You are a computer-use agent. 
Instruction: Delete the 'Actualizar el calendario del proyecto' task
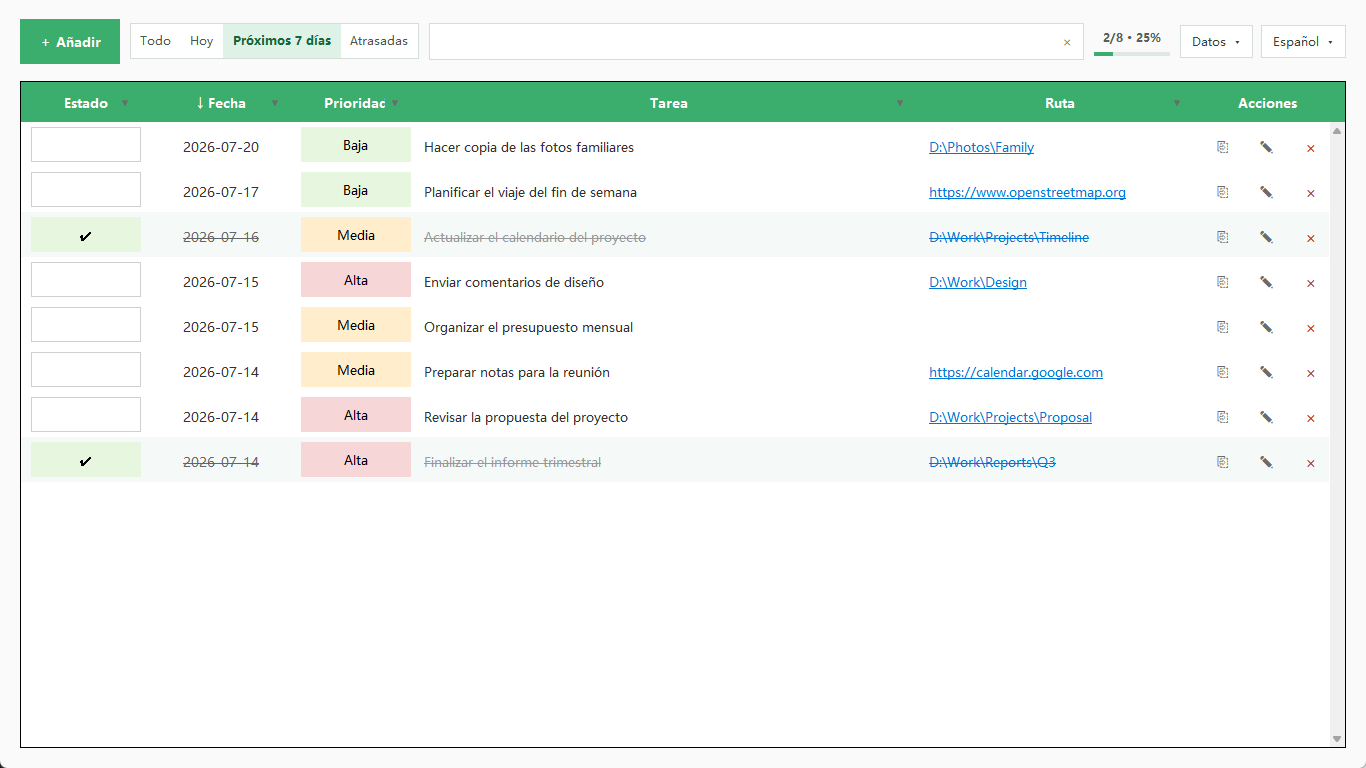tap(1310, 238)
